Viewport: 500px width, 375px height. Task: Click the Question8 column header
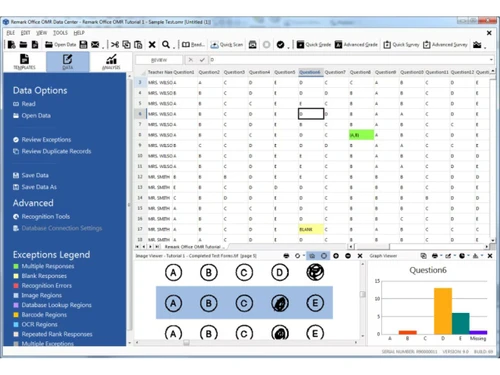click(x=361, y=72)
